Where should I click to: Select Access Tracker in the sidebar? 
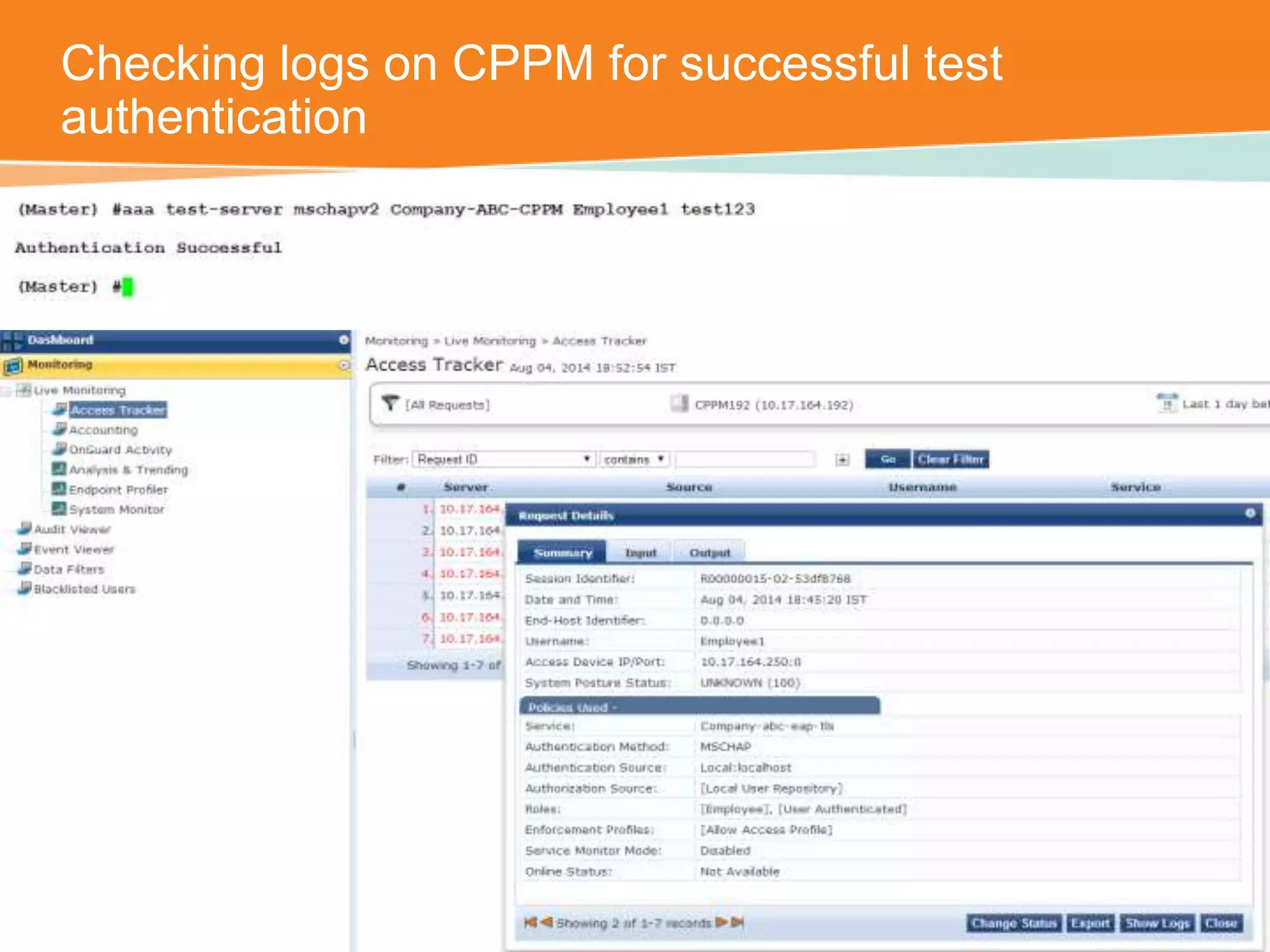coord(118,410)
